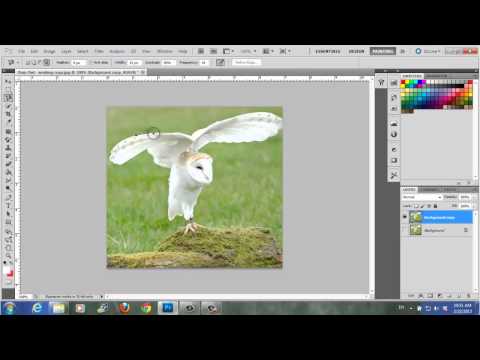Select the Eyedropper tool
480x360 pixels.
8,122
